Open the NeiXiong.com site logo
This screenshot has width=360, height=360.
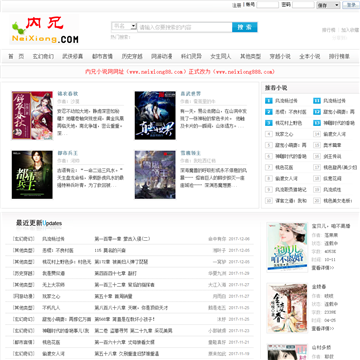tap(44, 29)
